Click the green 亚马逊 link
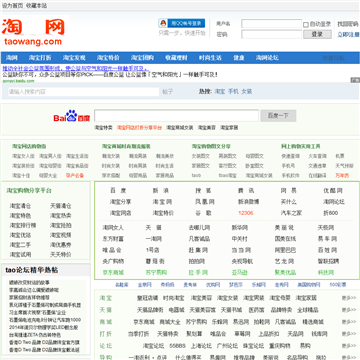The width and height of the screenshot is (360, 360). (x=240, y=272)
